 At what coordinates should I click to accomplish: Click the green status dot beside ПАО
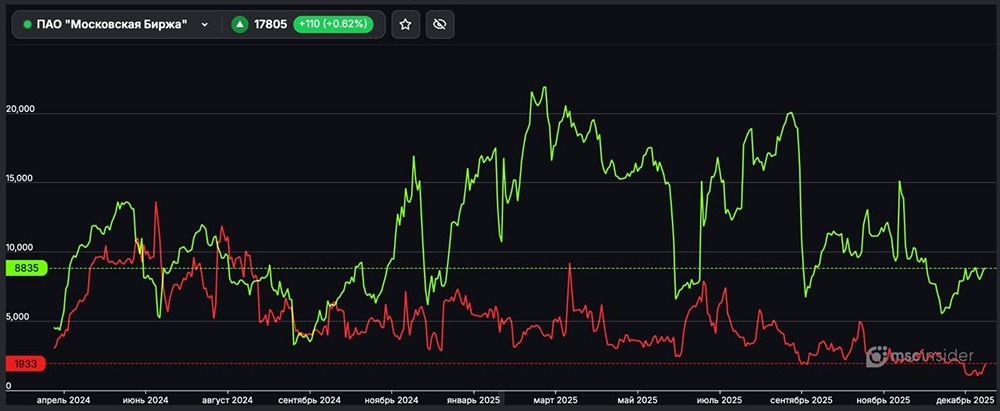tap(27, 25)
